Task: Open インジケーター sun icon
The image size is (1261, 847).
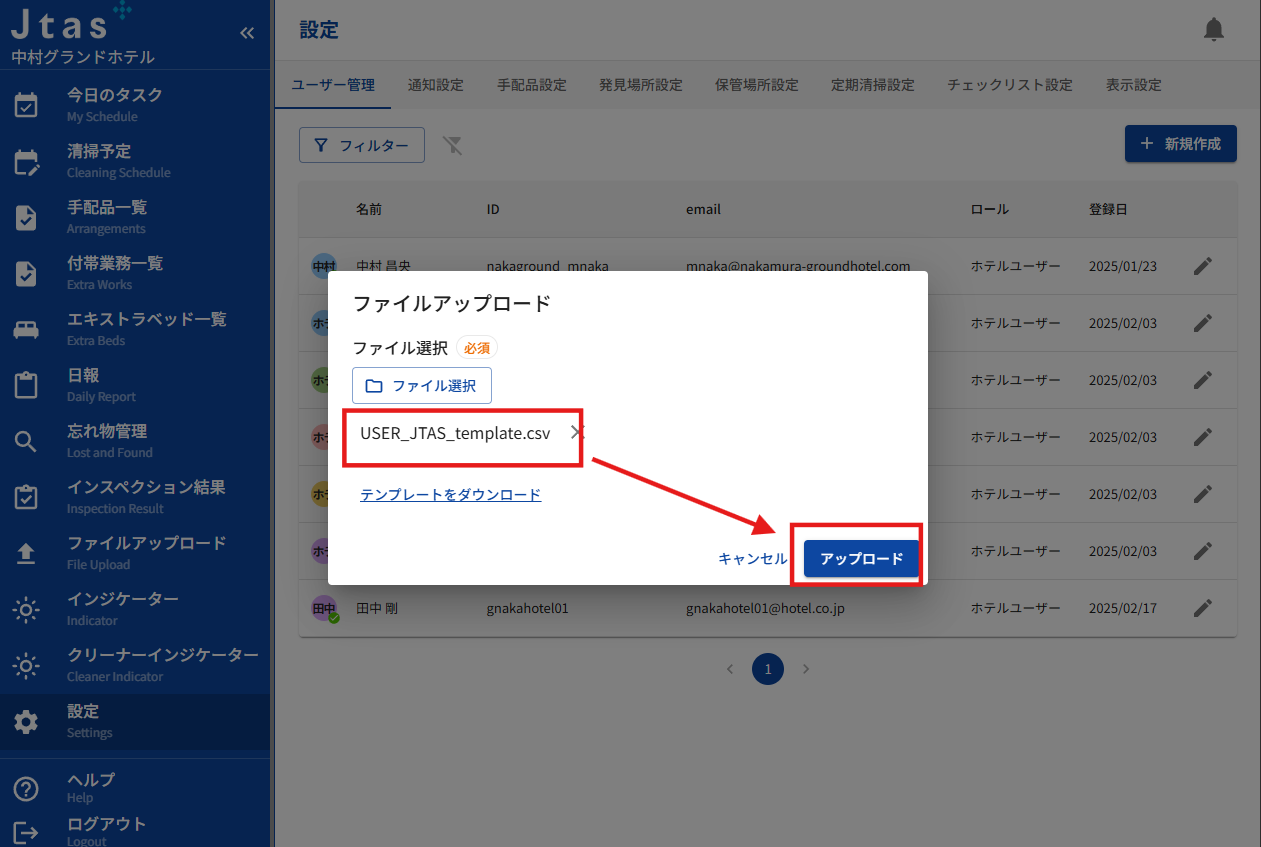Action: (26, 609)
